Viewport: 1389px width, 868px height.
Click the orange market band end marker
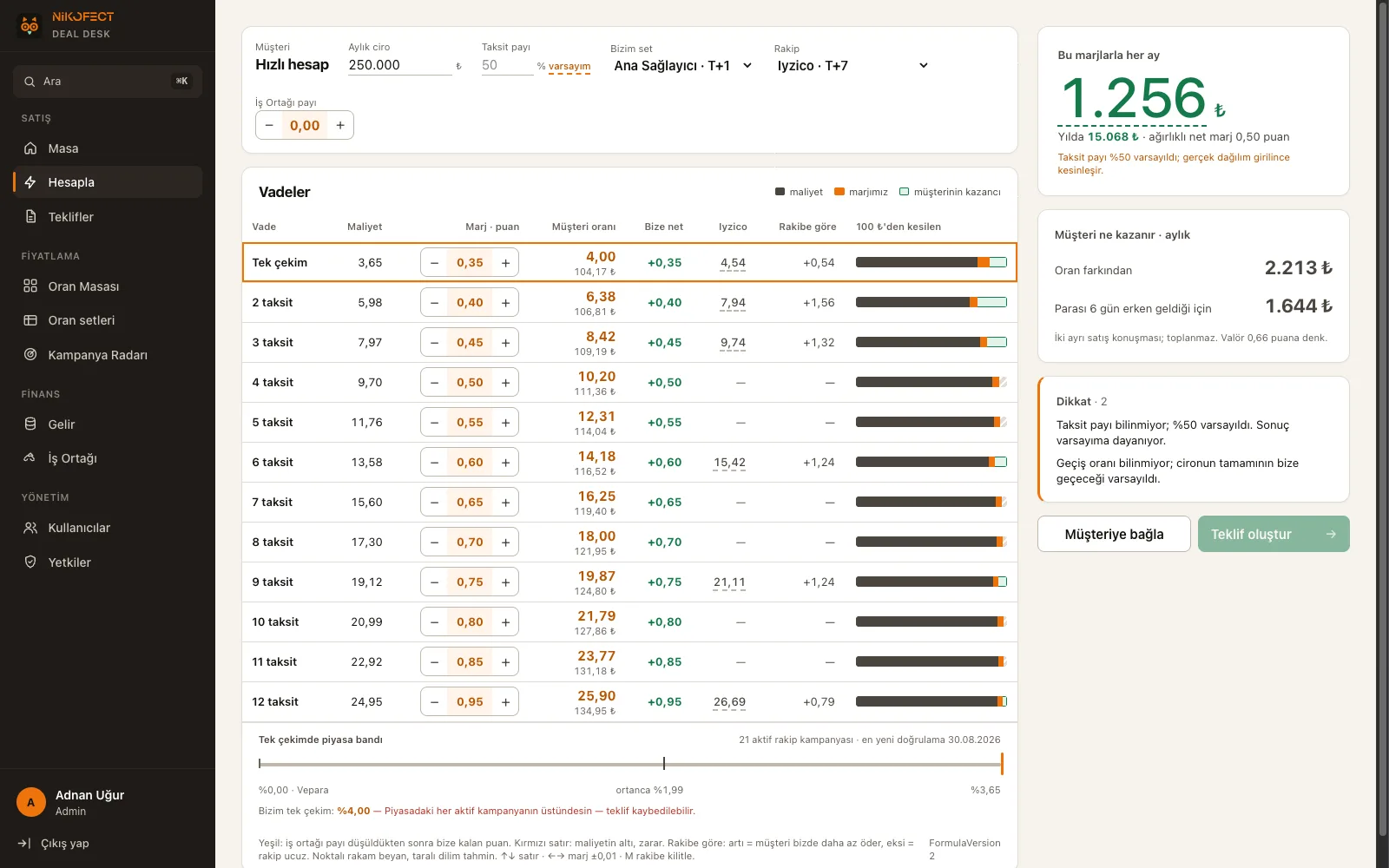click(x=1002, y=764)
